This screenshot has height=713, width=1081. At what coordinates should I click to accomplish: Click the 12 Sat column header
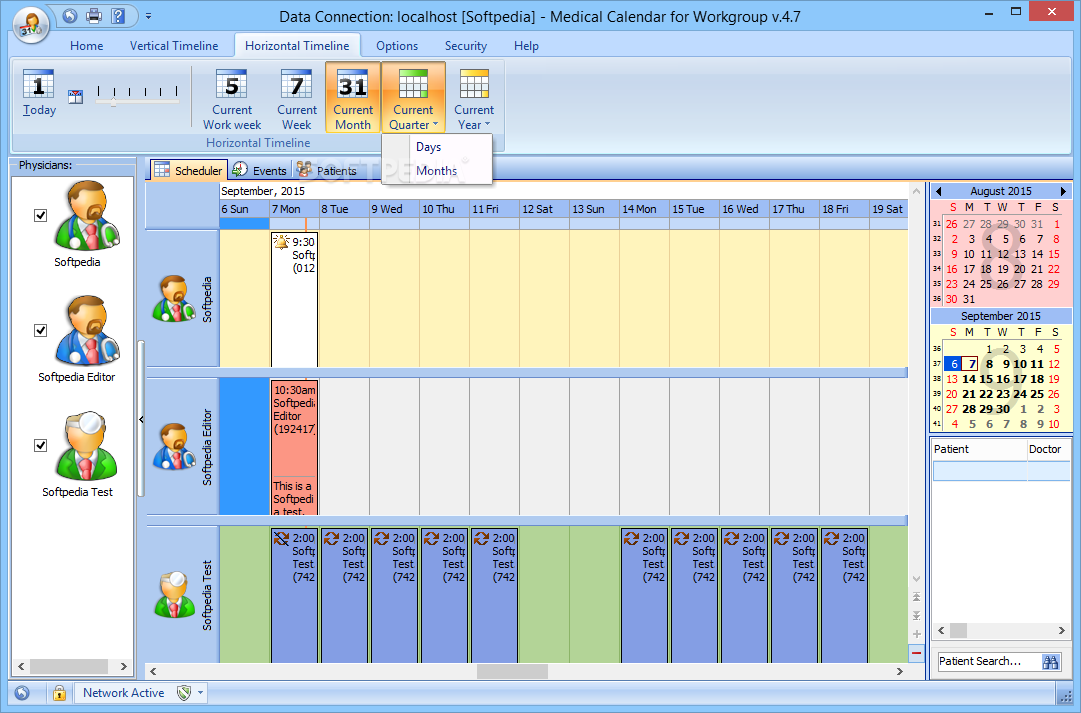coord(544,209)
